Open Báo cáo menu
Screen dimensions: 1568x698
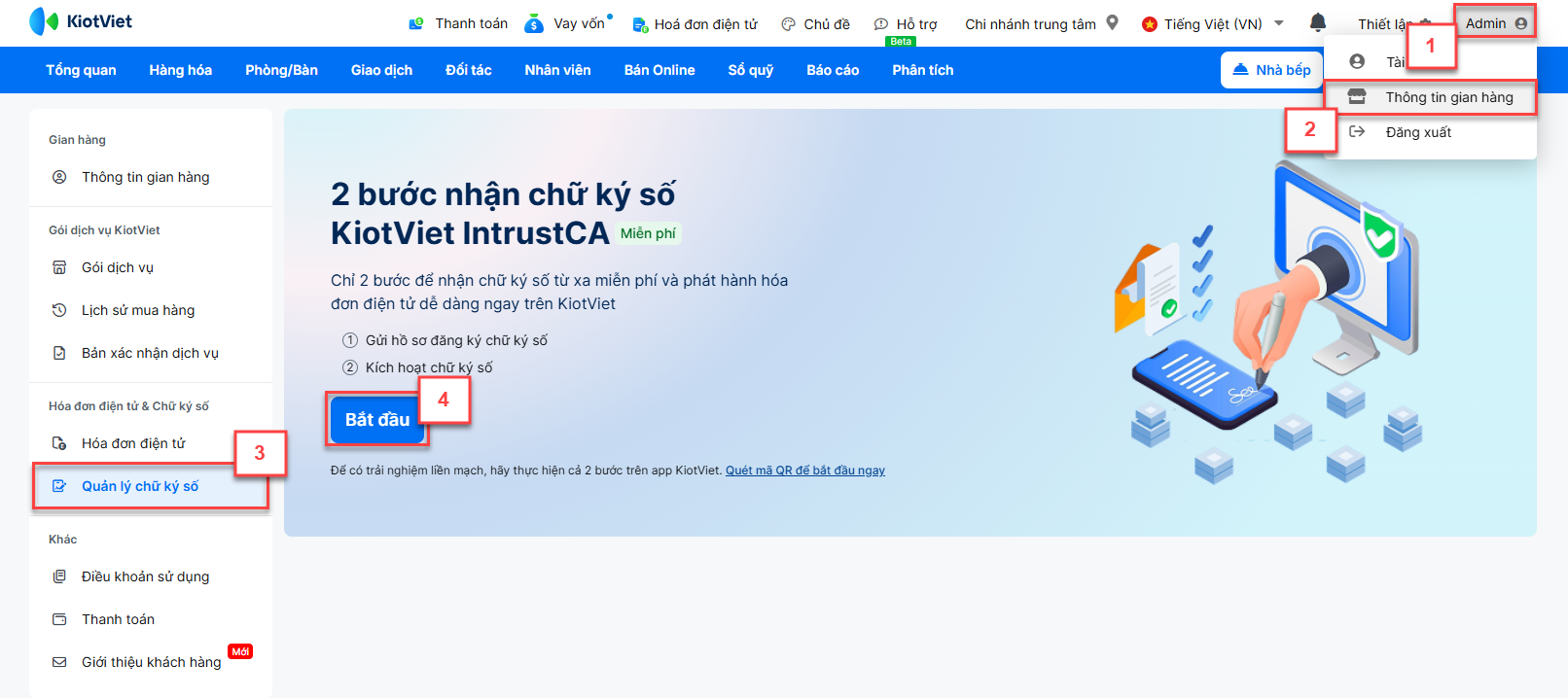coord(833,70)
